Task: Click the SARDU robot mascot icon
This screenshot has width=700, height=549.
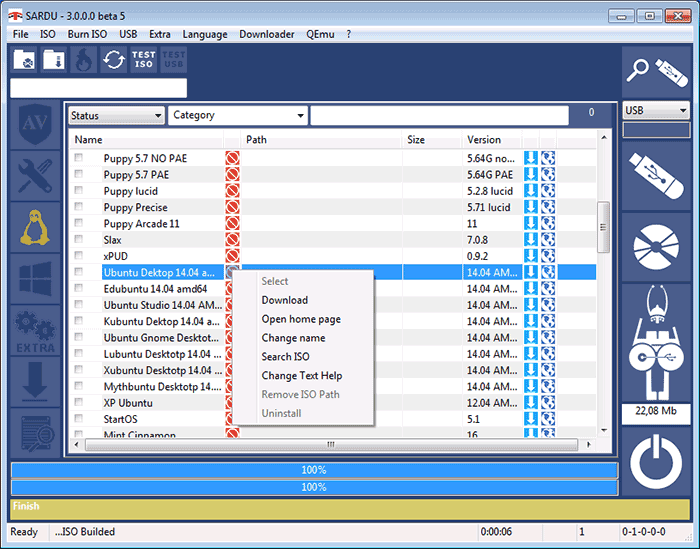Action: tap(656, 343)
